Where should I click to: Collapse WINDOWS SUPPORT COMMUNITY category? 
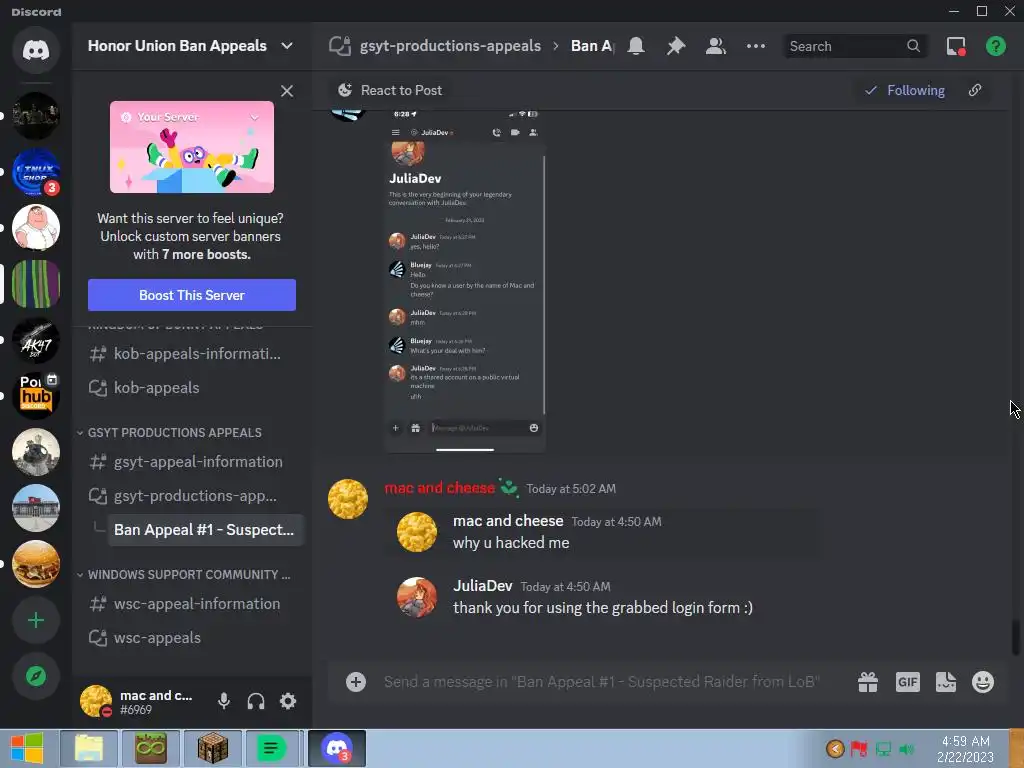click(x=184, y=575)
